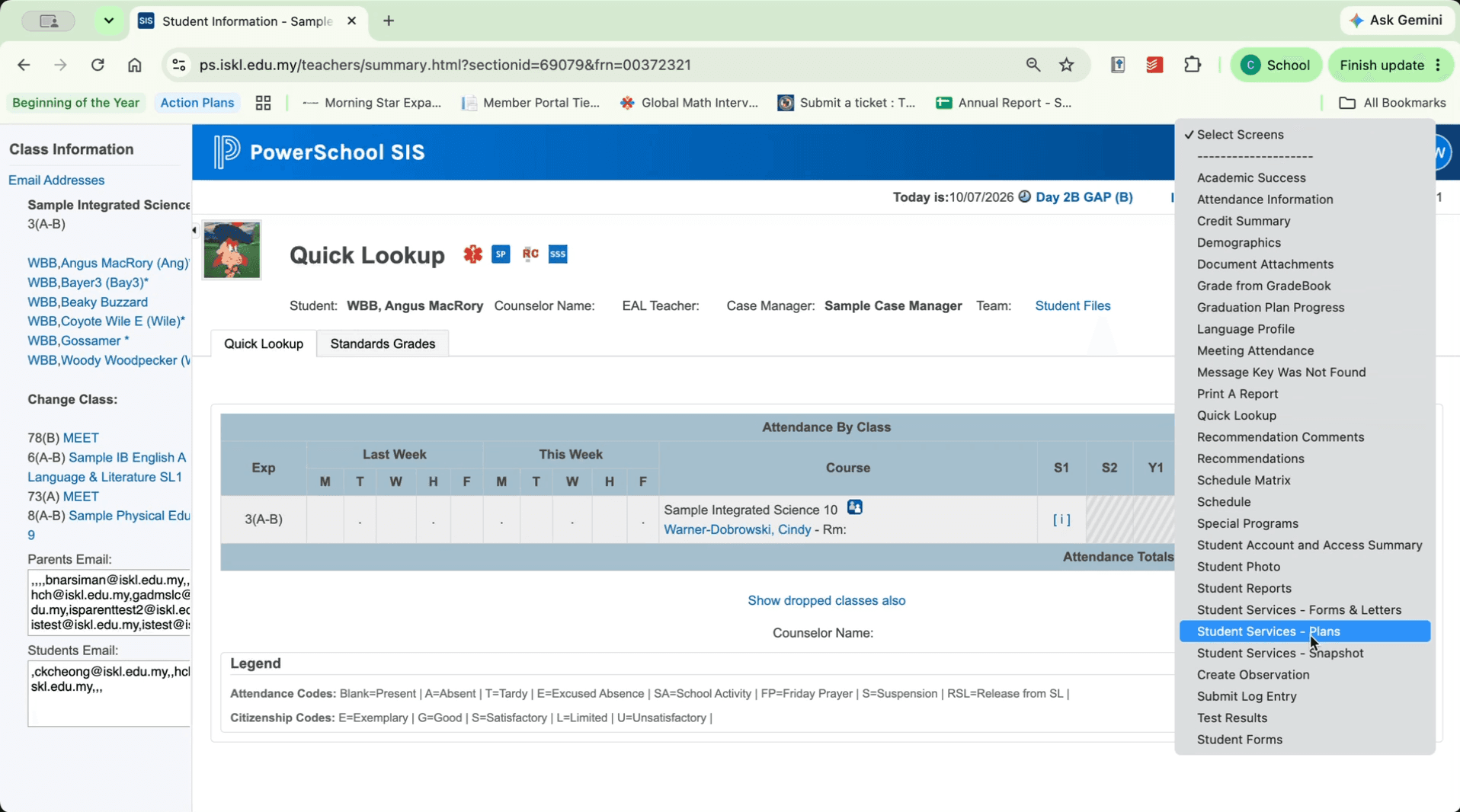The width and height of the screenshot is (1460, 812).
Task: Select student WBB,Gossamer *
Action: click(x=78, y=340)
